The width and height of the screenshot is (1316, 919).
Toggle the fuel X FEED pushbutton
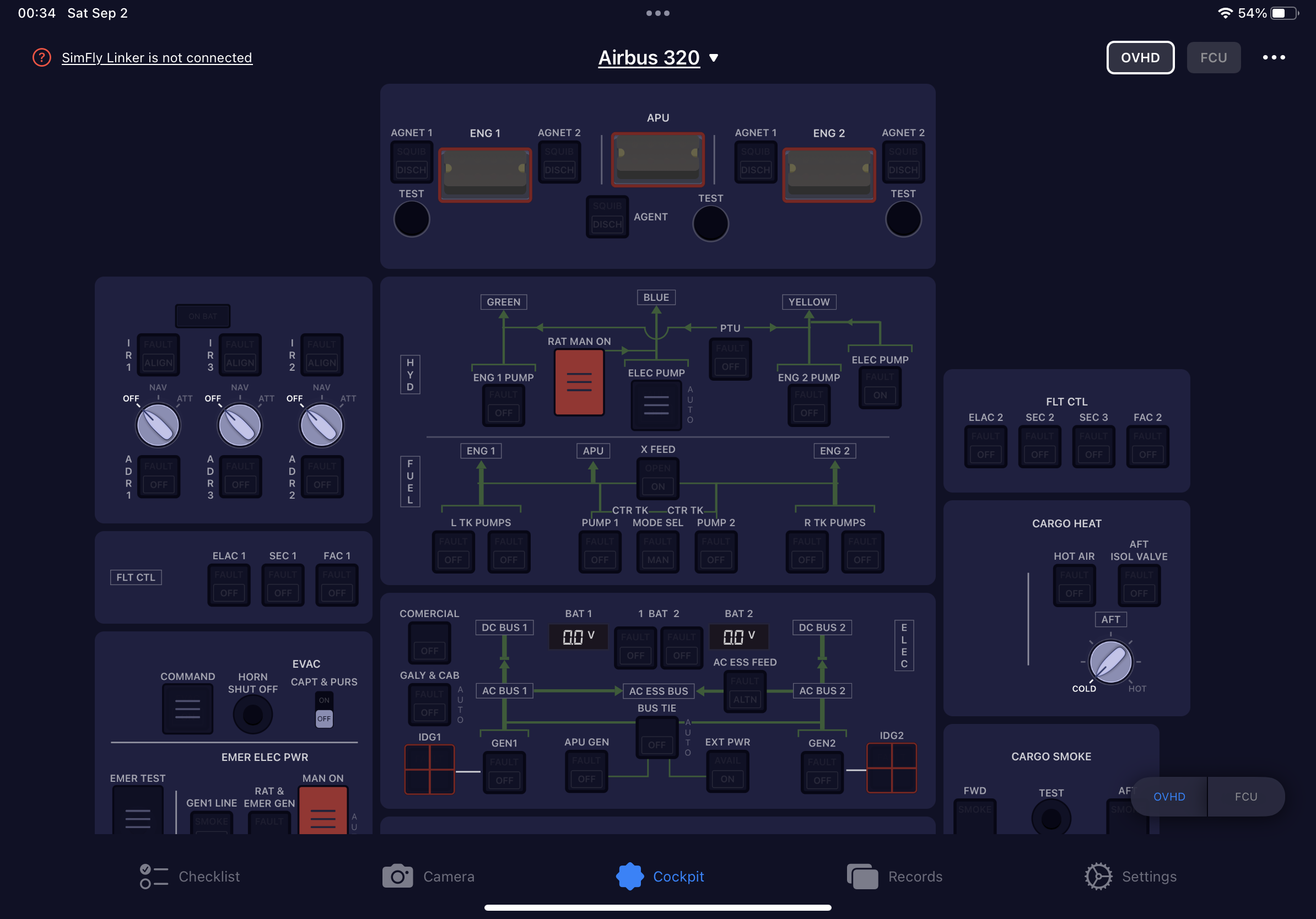(657, 478)
